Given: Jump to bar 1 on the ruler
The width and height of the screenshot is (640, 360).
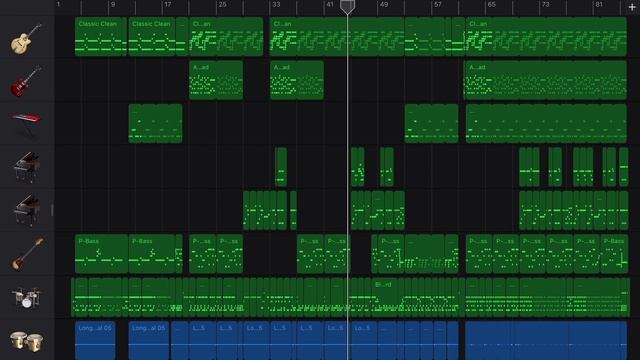Looking at the screenshot, I should coord(58,4).
